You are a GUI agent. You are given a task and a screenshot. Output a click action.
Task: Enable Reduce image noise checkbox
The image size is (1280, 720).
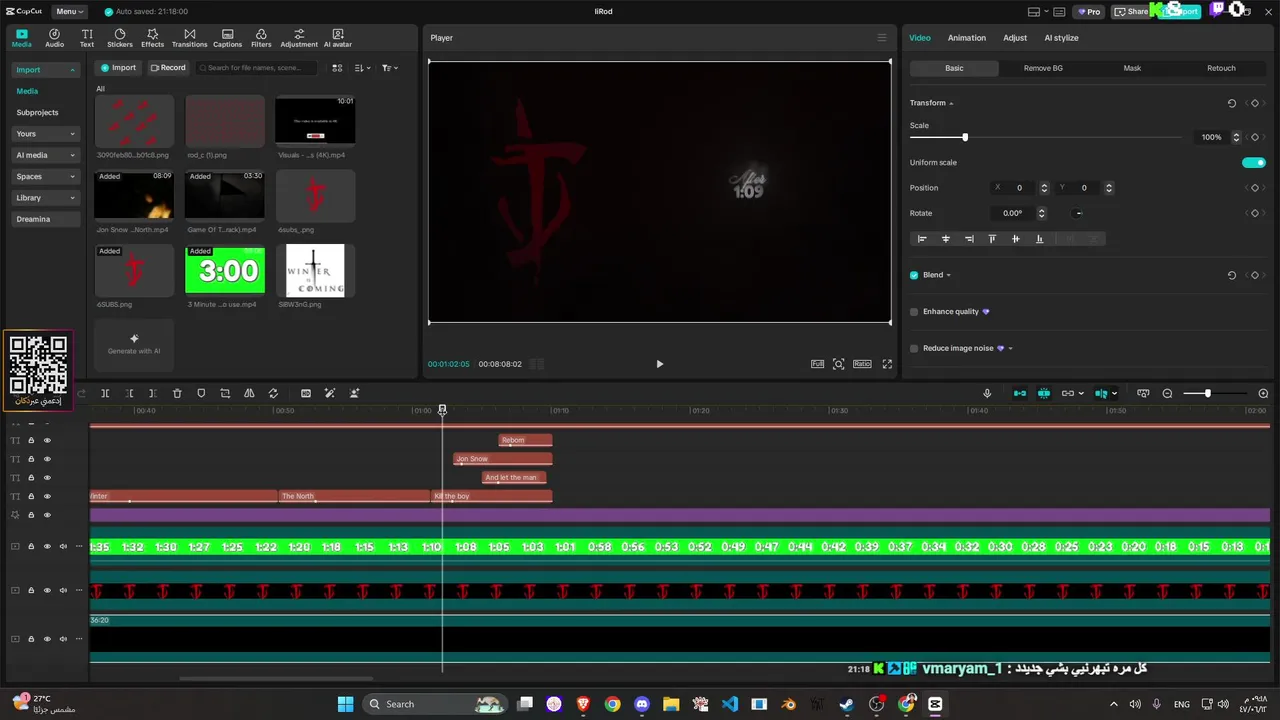click(x=914, y=348)
